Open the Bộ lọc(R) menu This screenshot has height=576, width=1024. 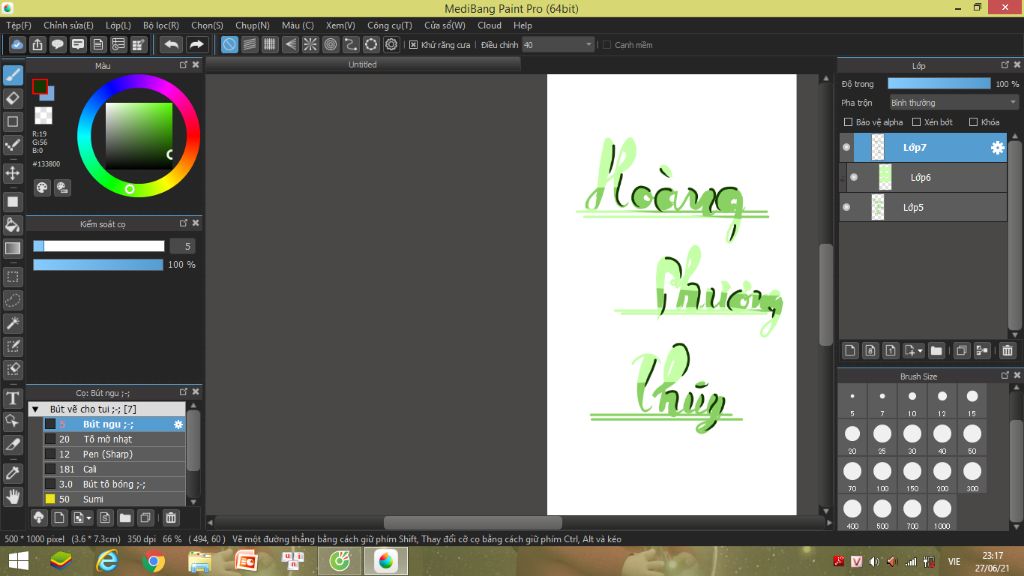pos(161,25)
